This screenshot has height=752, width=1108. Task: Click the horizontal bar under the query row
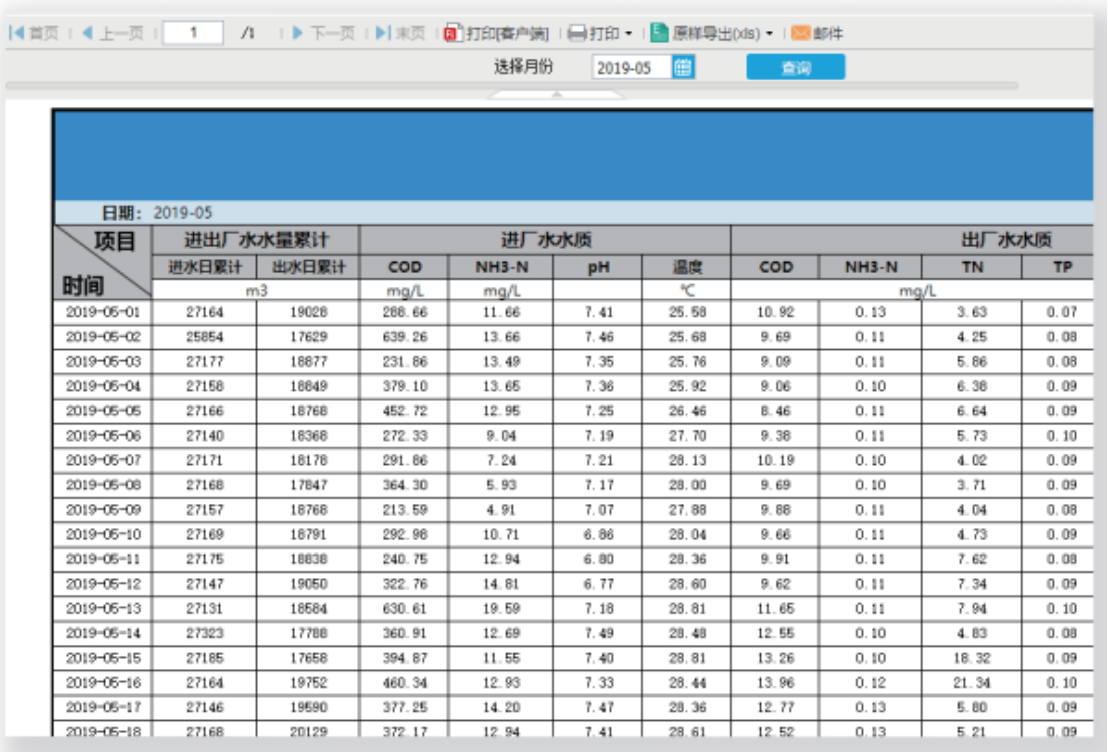[x=512, y=86]
